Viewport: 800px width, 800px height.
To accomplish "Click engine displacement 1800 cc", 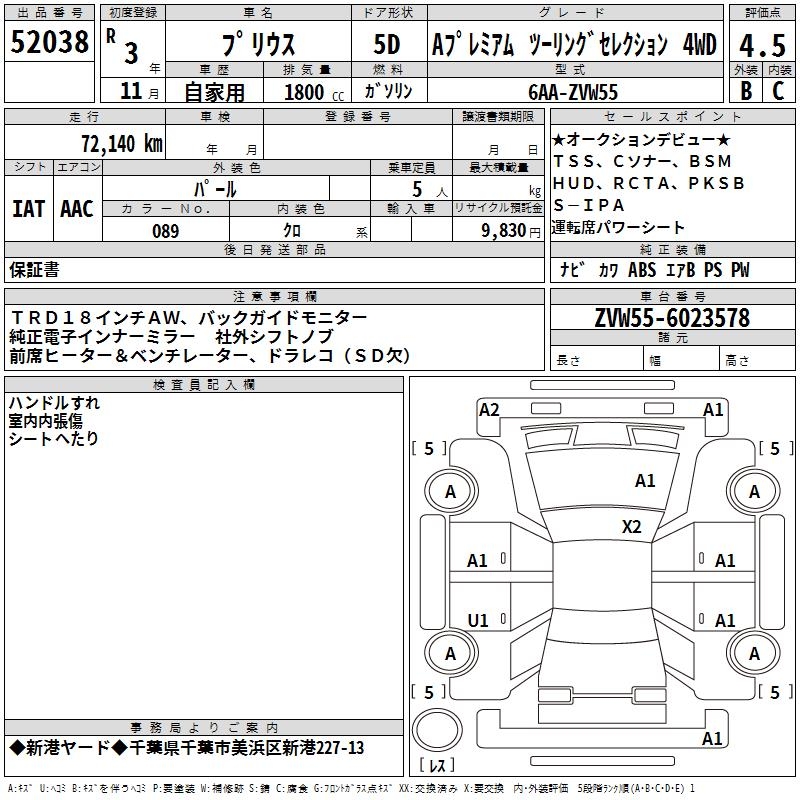I will 314,92.
